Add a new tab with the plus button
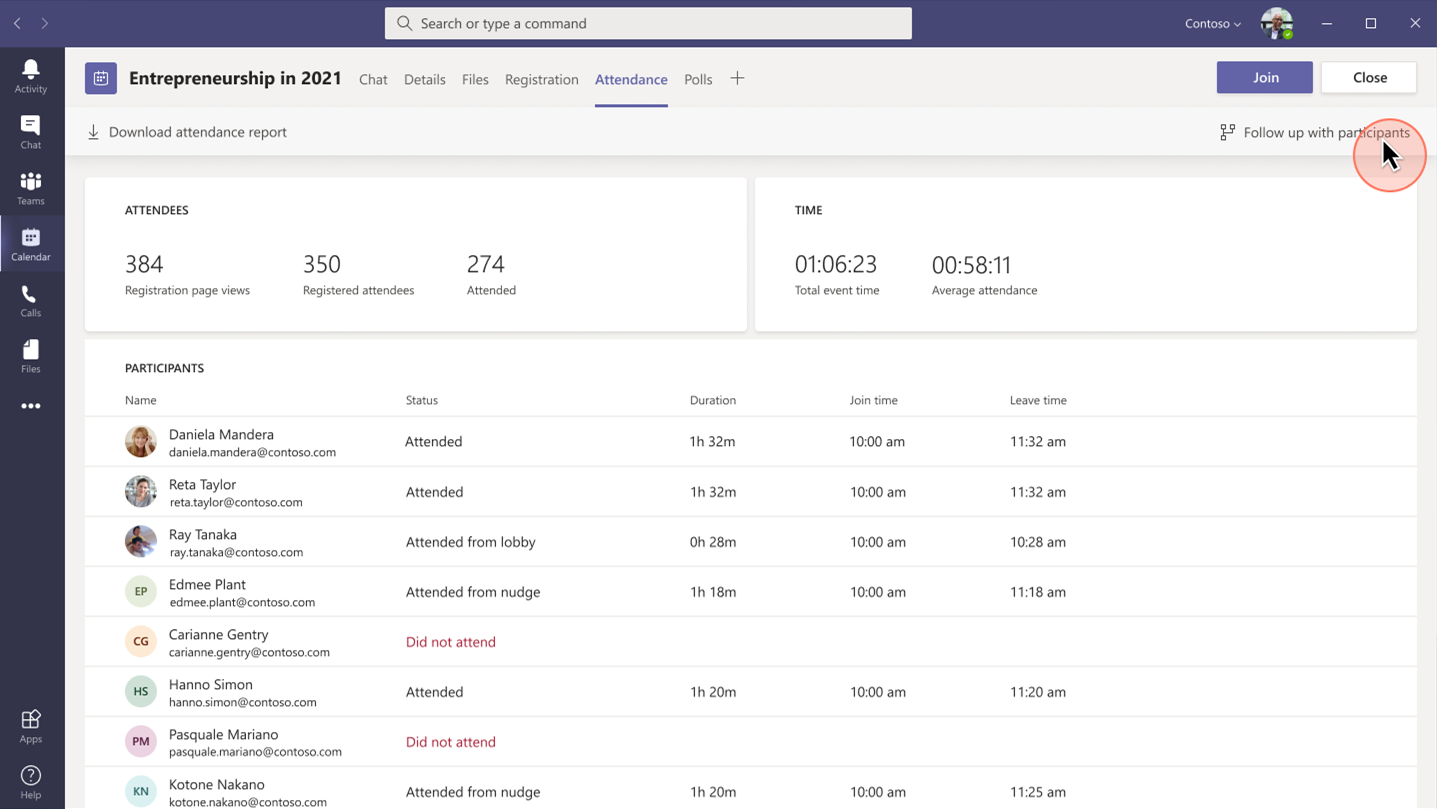Image resolution: width=1437 pixels, height=809 pixels. click(737, 78)
